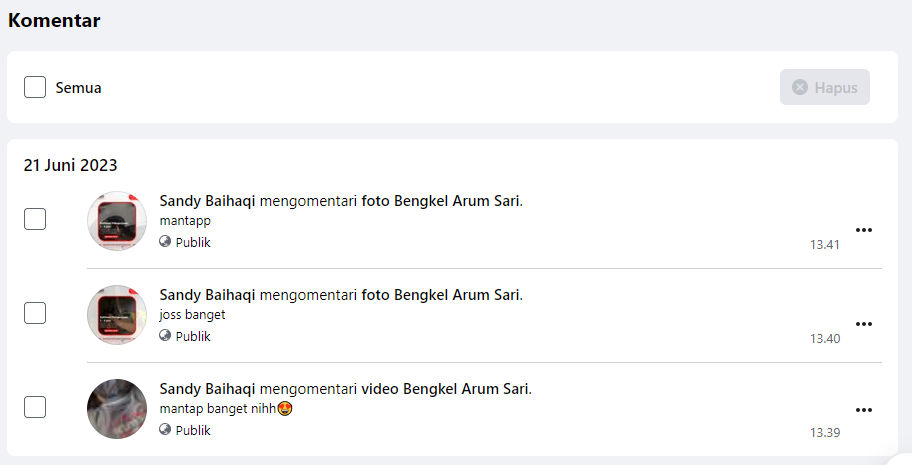Click the 13.39 timestamp
This screenshot has height=465, width=912.
(x=825, y=433)
